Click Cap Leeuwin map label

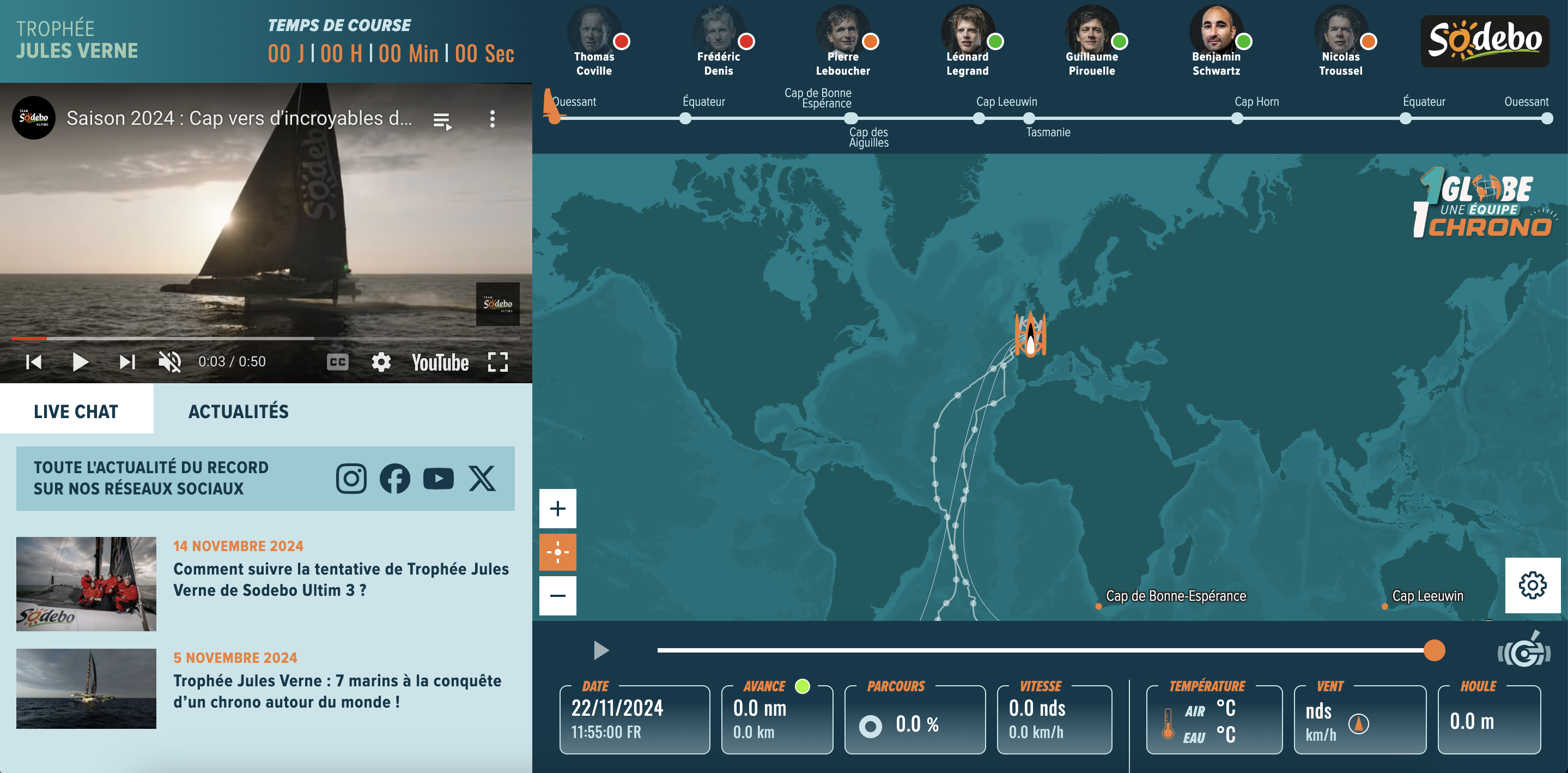1427,596
